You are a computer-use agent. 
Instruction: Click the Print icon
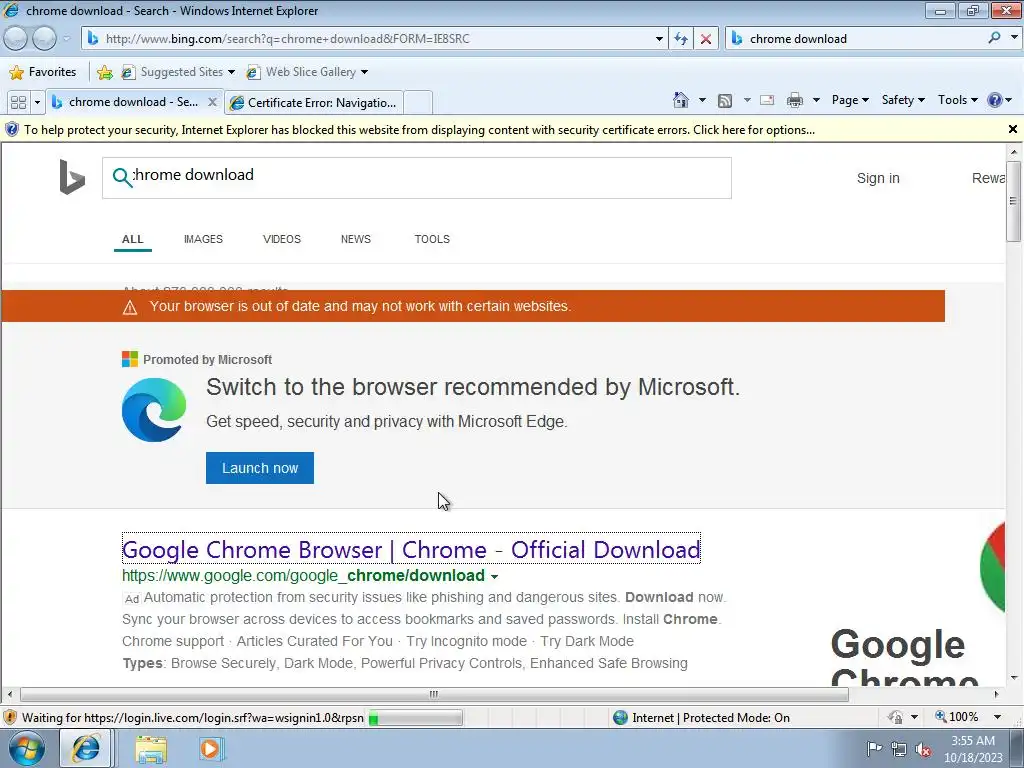[795, 100]
